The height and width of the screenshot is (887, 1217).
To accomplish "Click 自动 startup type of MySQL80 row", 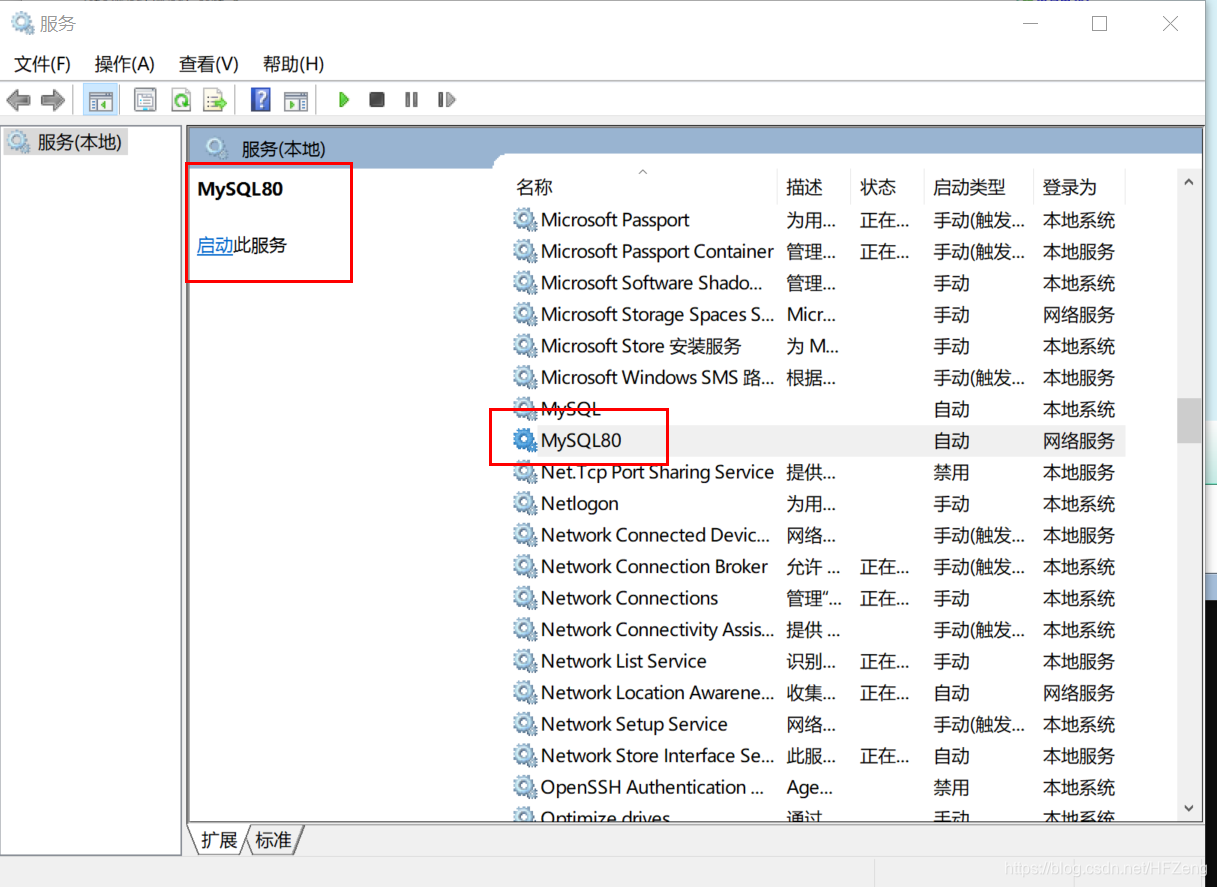I will point(951,440).
